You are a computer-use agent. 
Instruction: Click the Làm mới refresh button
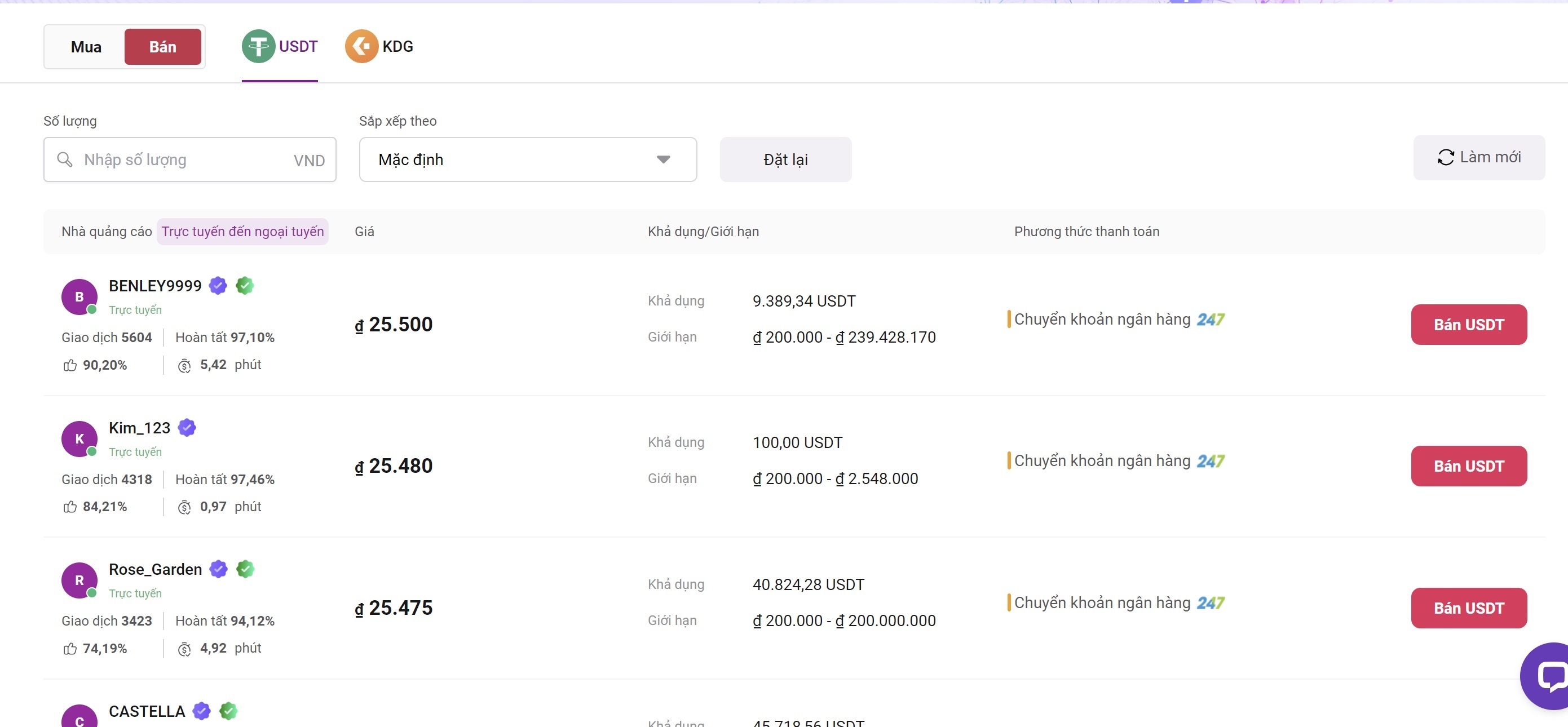[1478, 158]
